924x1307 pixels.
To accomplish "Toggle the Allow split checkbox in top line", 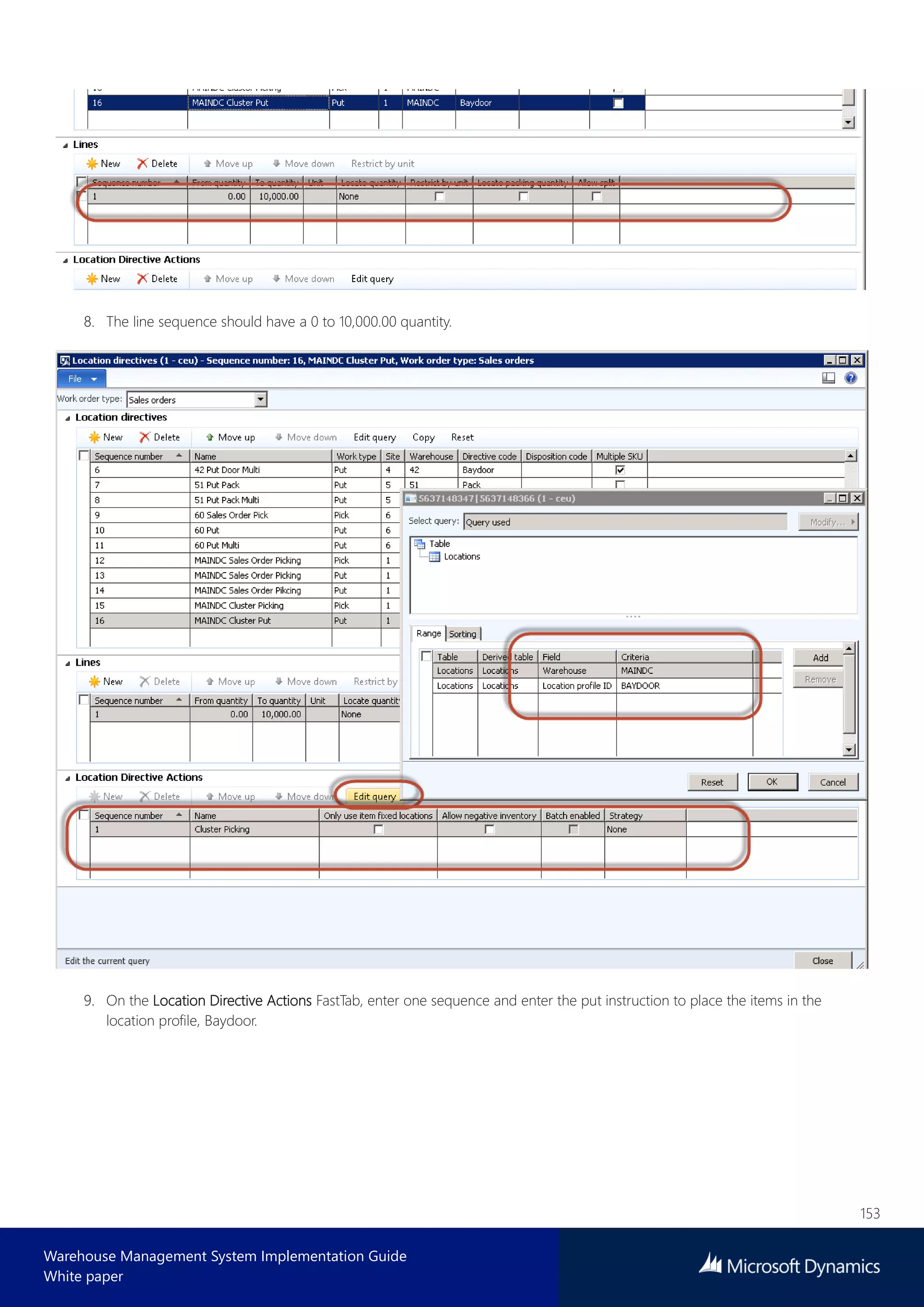I will pyautogui.click(x=596, y=196).
